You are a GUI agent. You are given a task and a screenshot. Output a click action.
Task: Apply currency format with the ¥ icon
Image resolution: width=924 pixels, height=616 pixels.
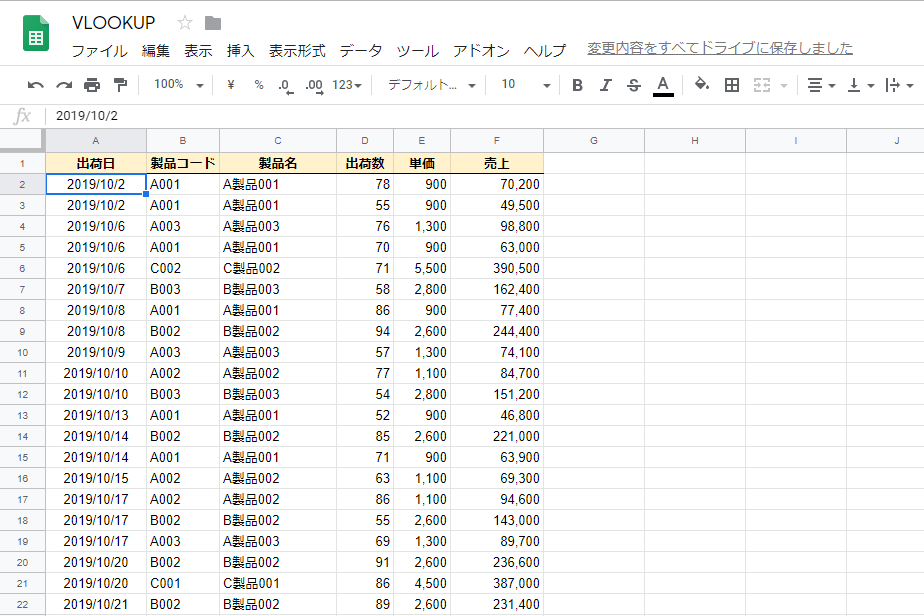228,85
